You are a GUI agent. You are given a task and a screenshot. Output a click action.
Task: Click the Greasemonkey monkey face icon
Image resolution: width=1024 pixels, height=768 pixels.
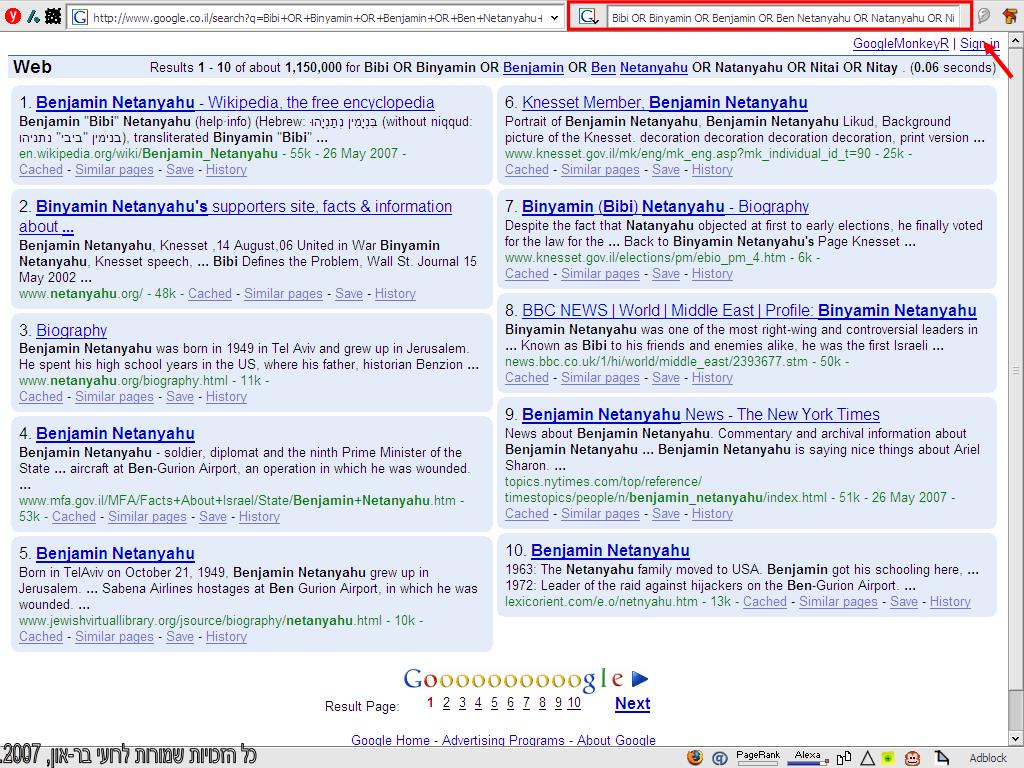912,758
